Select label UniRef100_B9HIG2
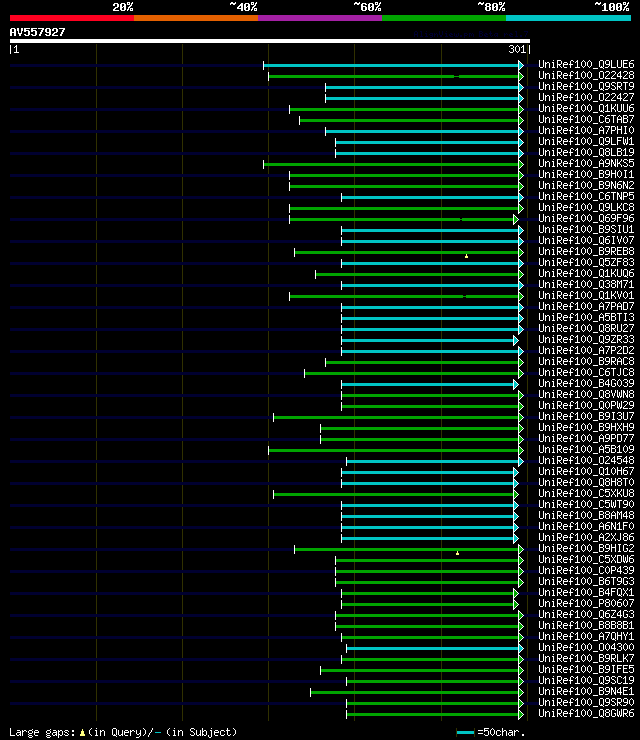The height and width of the screenshot is (740, 640). [x=586, y=548]
